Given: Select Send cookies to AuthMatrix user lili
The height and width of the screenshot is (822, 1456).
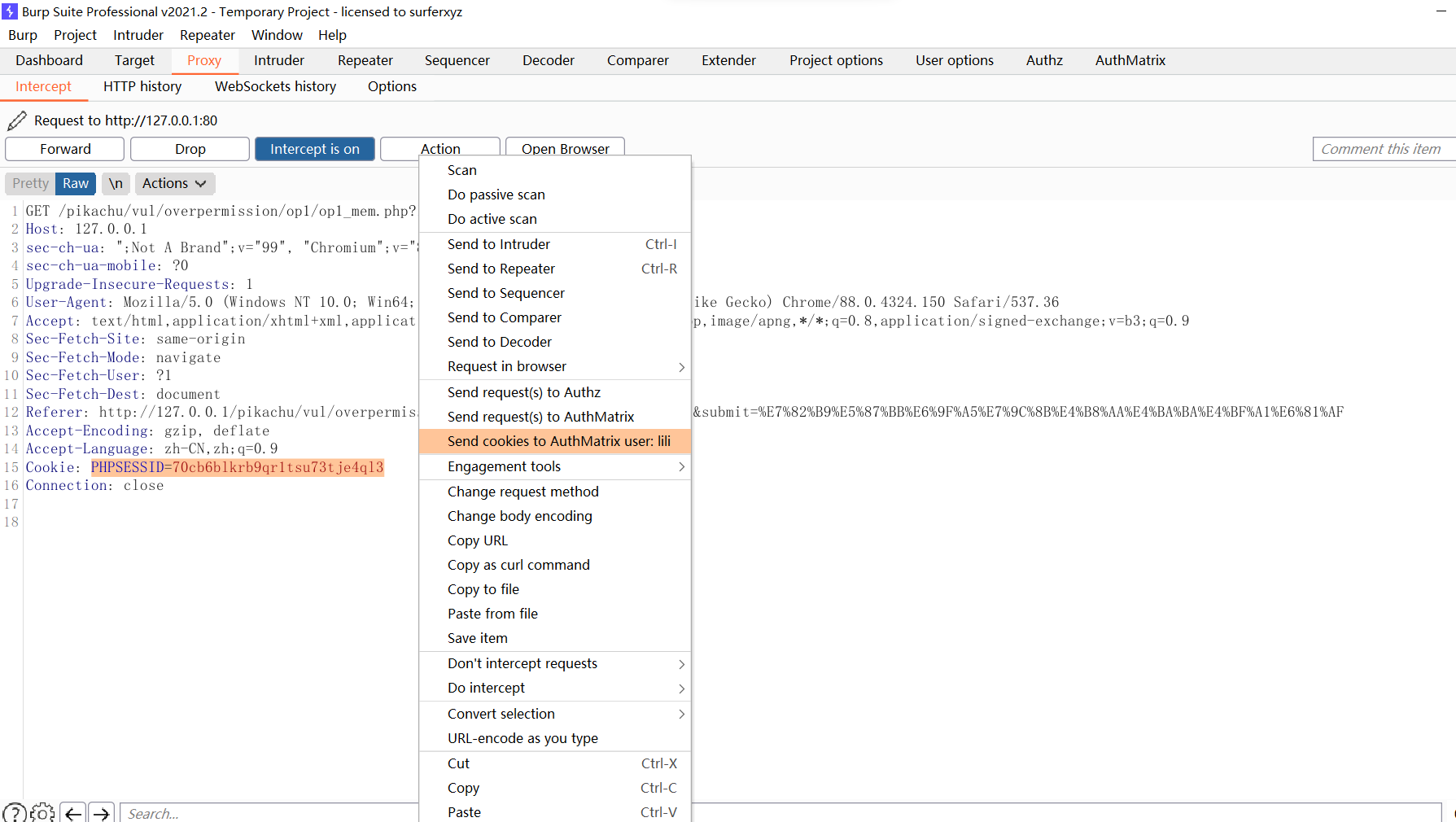Looking at the screenshot, I should 559,441.
